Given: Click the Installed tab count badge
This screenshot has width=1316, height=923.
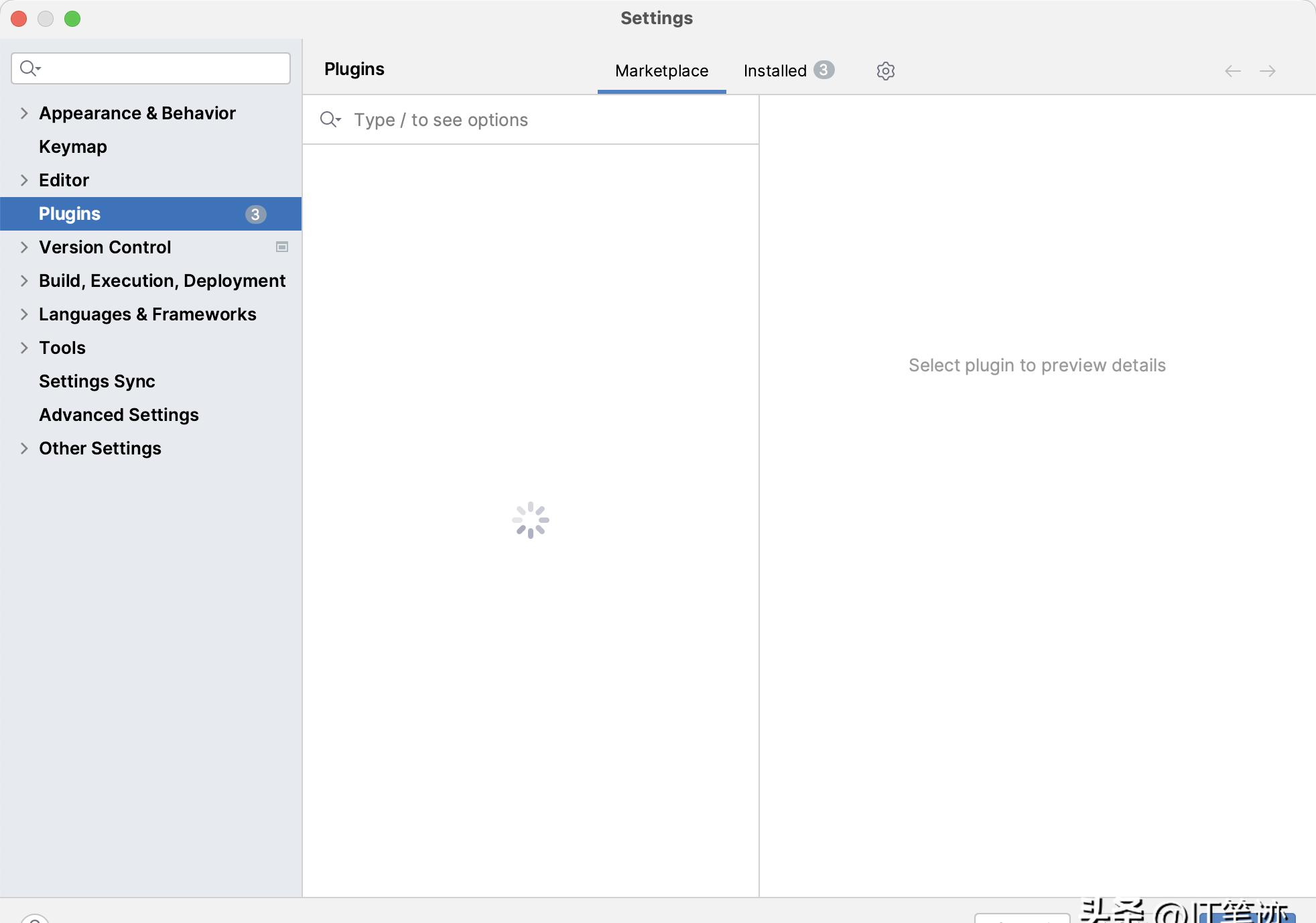Looking at the screenshot, I should [x=824, y=70].
